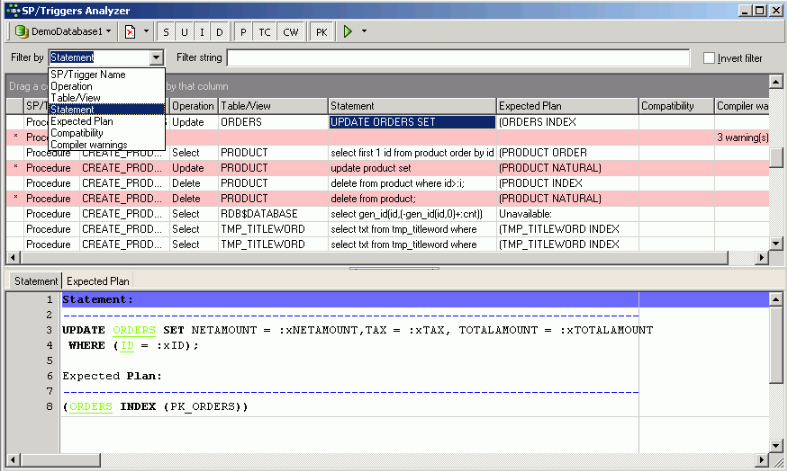Toggle the PK toolbar button
This screenshot has width=787, height=471.
click(321, 32)
